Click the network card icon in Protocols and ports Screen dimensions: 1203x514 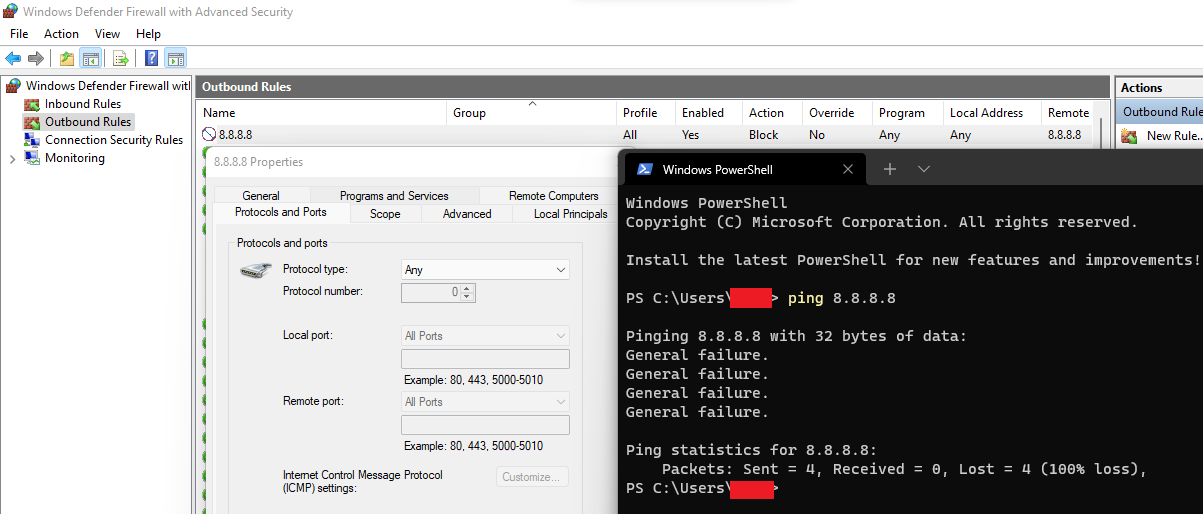[x=255, y=271]
